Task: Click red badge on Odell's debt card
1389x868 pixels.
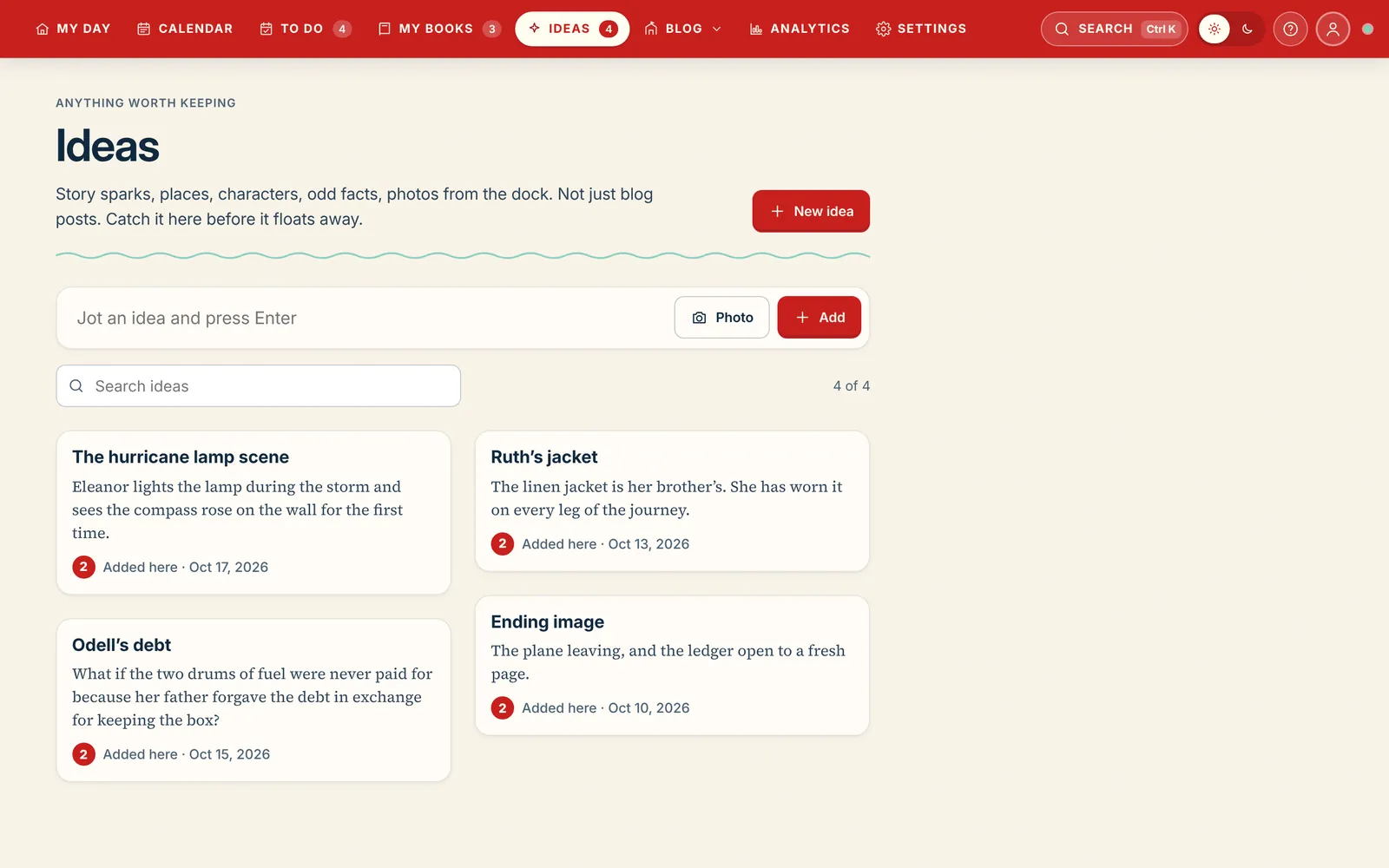Action: (83, 754)
